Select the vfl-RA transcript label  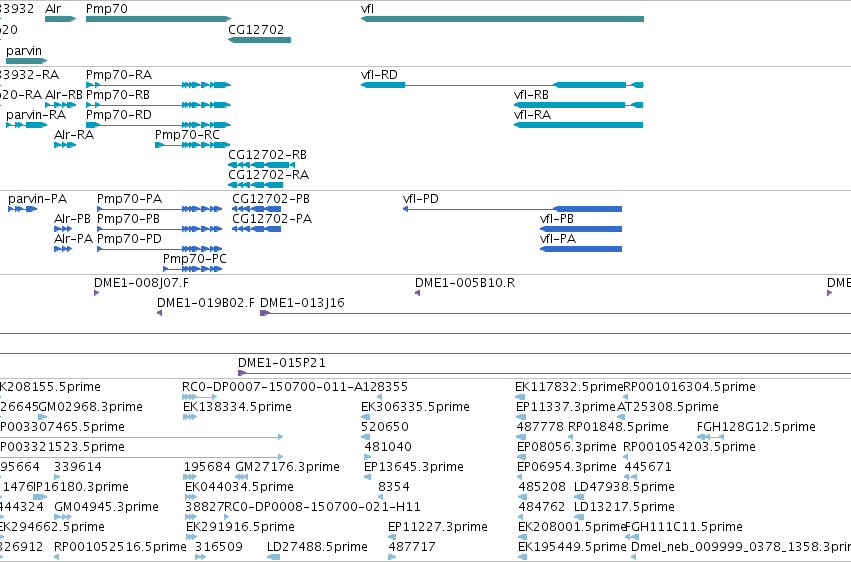pos(532,114)
